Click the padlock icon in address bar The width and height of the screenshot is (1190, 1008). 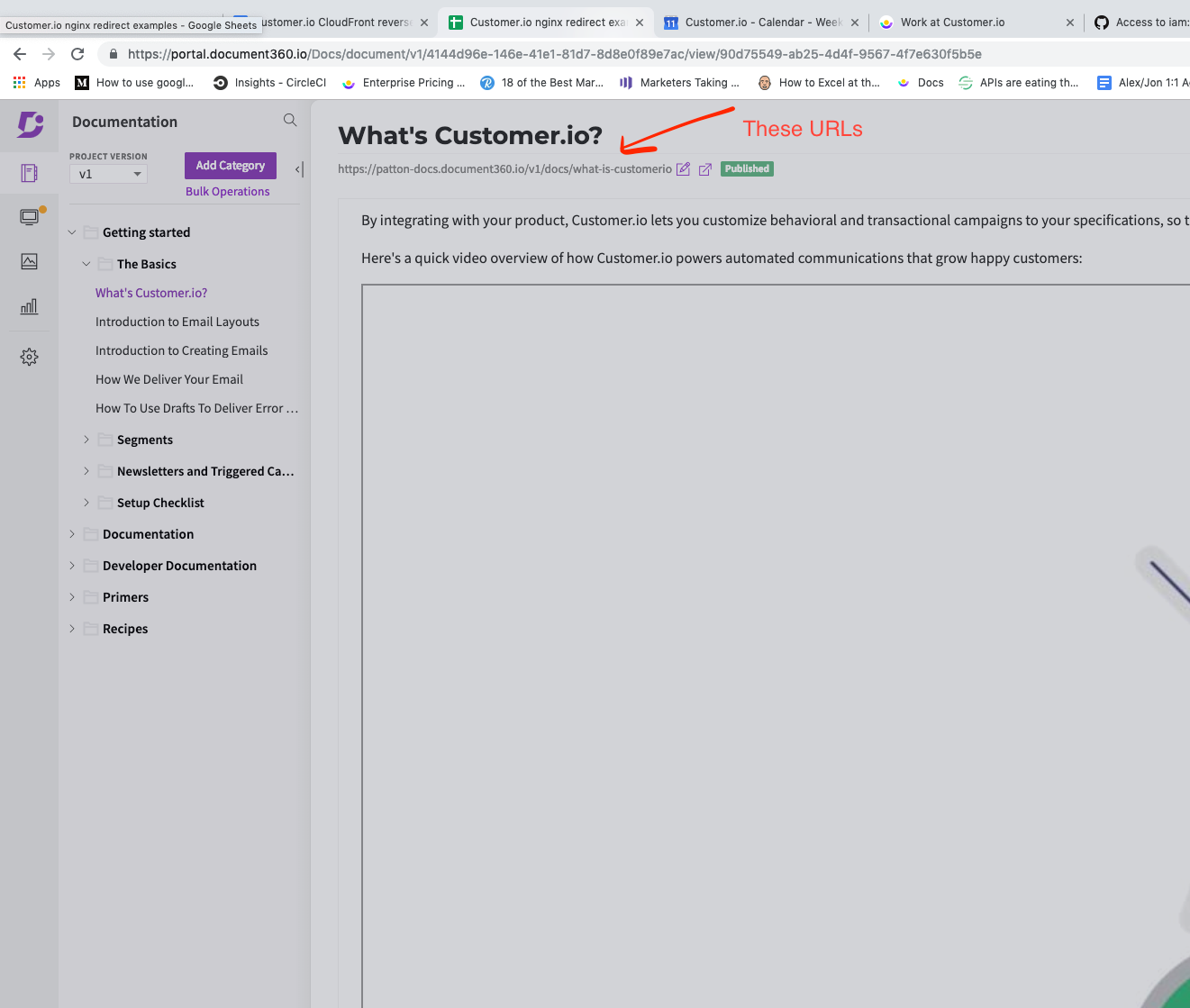point(114,54)
